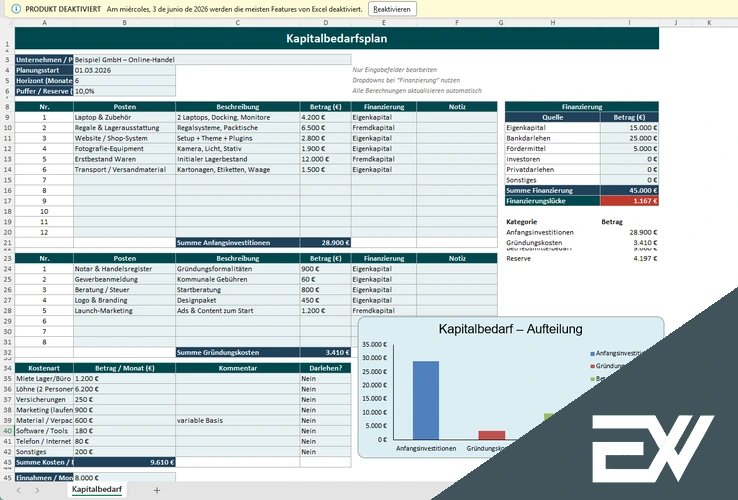The height and width of the screenshot is (500, 738).
Task: Click the amount 4.200 € for Laptop & Zubehör
Action: (x=325, y=117)
